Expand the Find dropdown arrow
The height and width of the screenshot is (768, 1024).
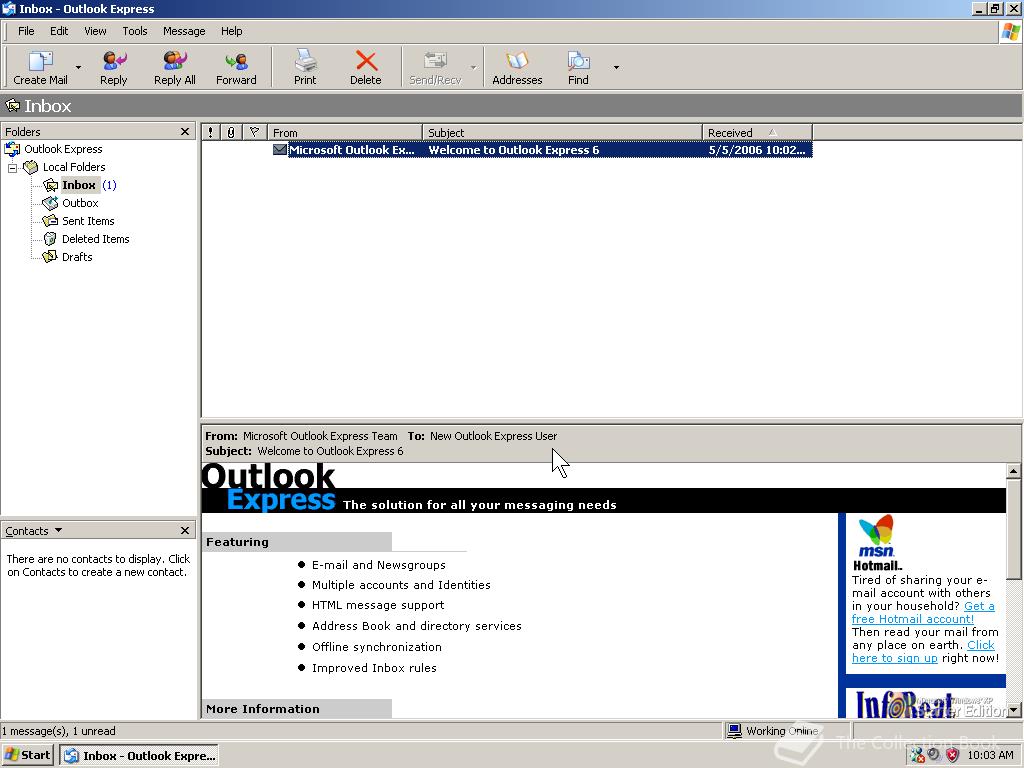tap(616, 67)
